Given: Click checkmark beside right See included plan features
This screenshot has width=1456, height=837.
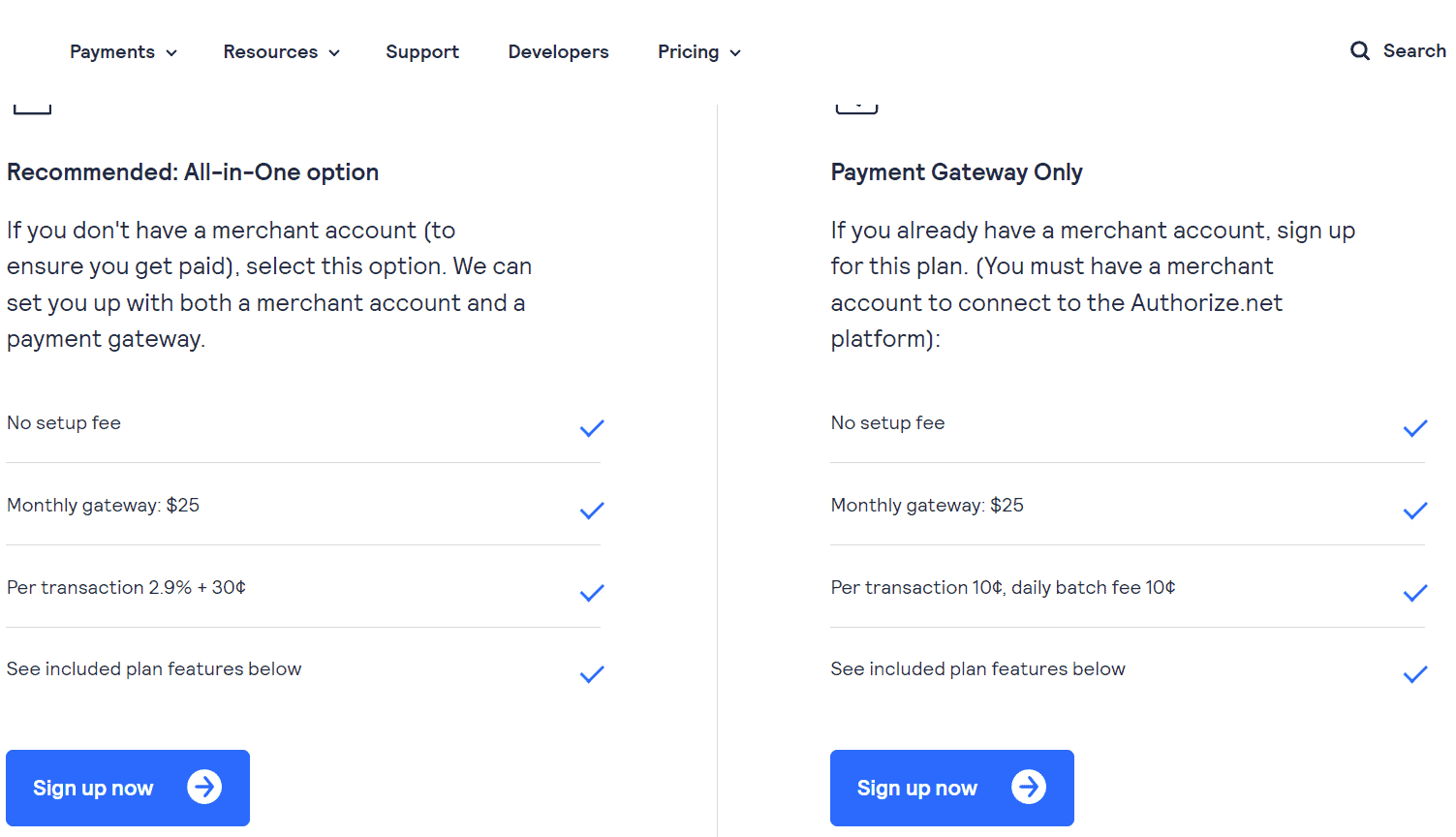Looking at the screenshot, I should coord(1415,674).
